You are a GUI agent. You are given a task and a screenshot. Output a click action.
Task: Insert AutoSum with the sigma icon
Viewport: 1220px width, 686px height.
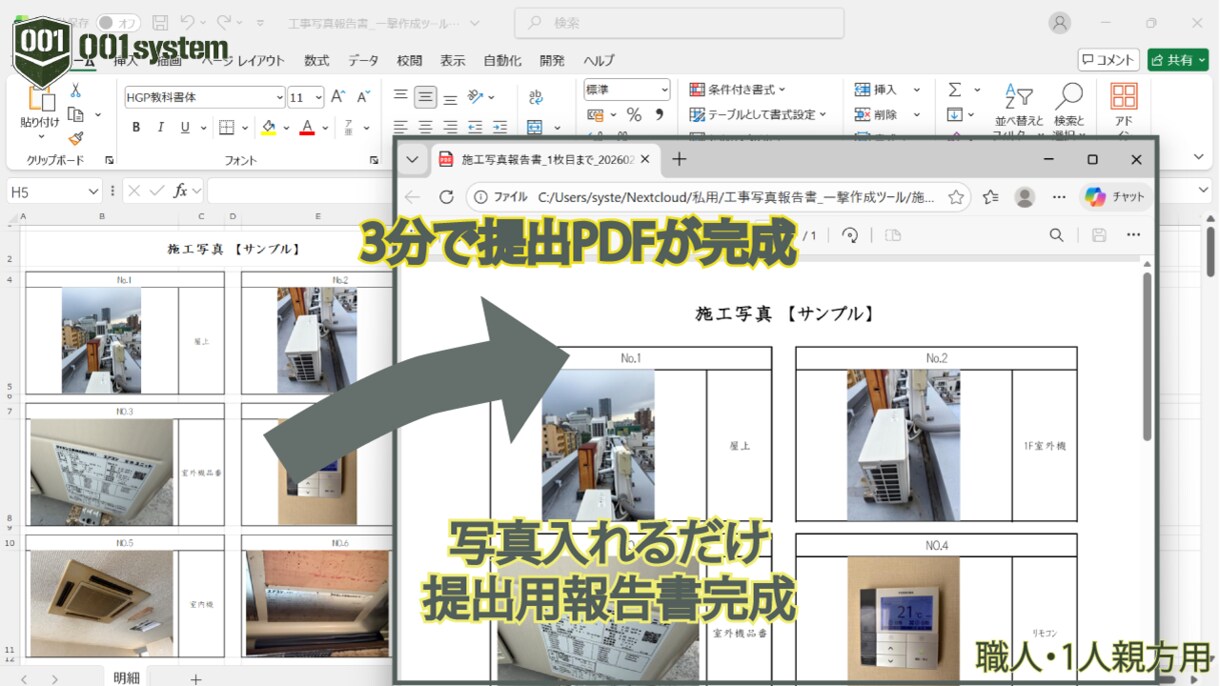point(955,90)
